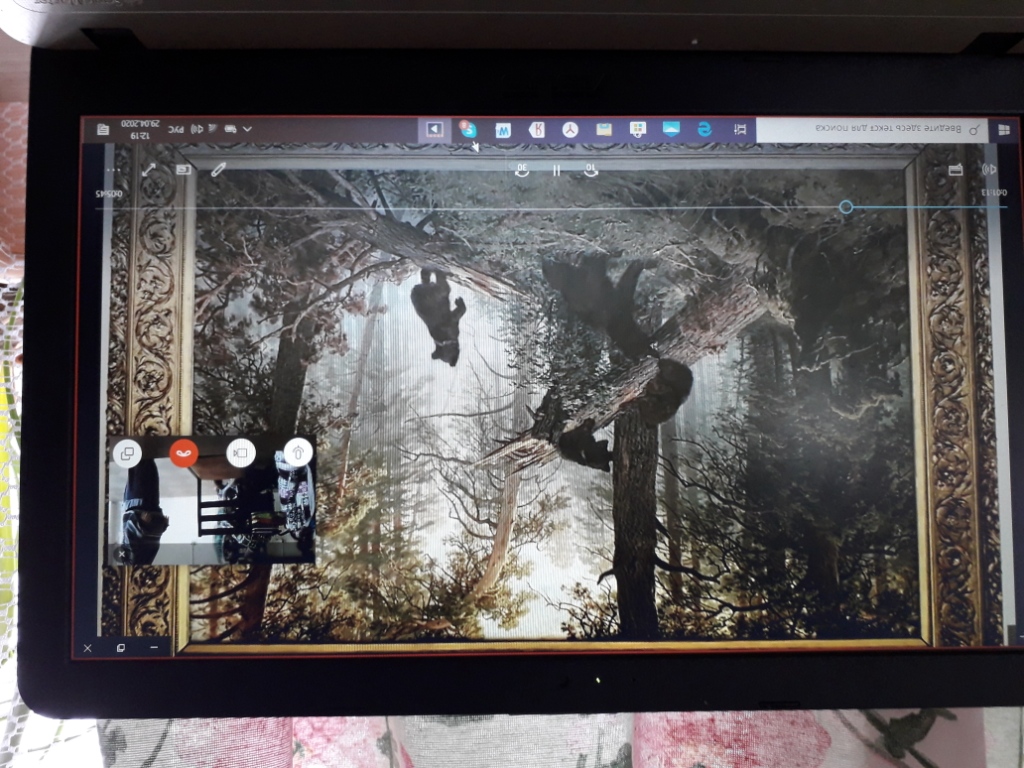
Task: Expand hidden system tray icons
Action: (x=248, y=129)
